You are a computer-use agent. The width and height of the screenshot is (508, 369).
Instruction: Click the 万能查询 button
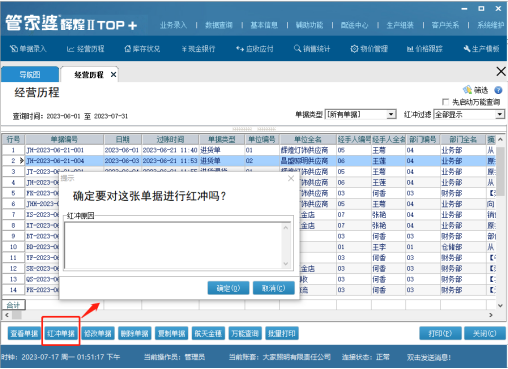(245, 333)
